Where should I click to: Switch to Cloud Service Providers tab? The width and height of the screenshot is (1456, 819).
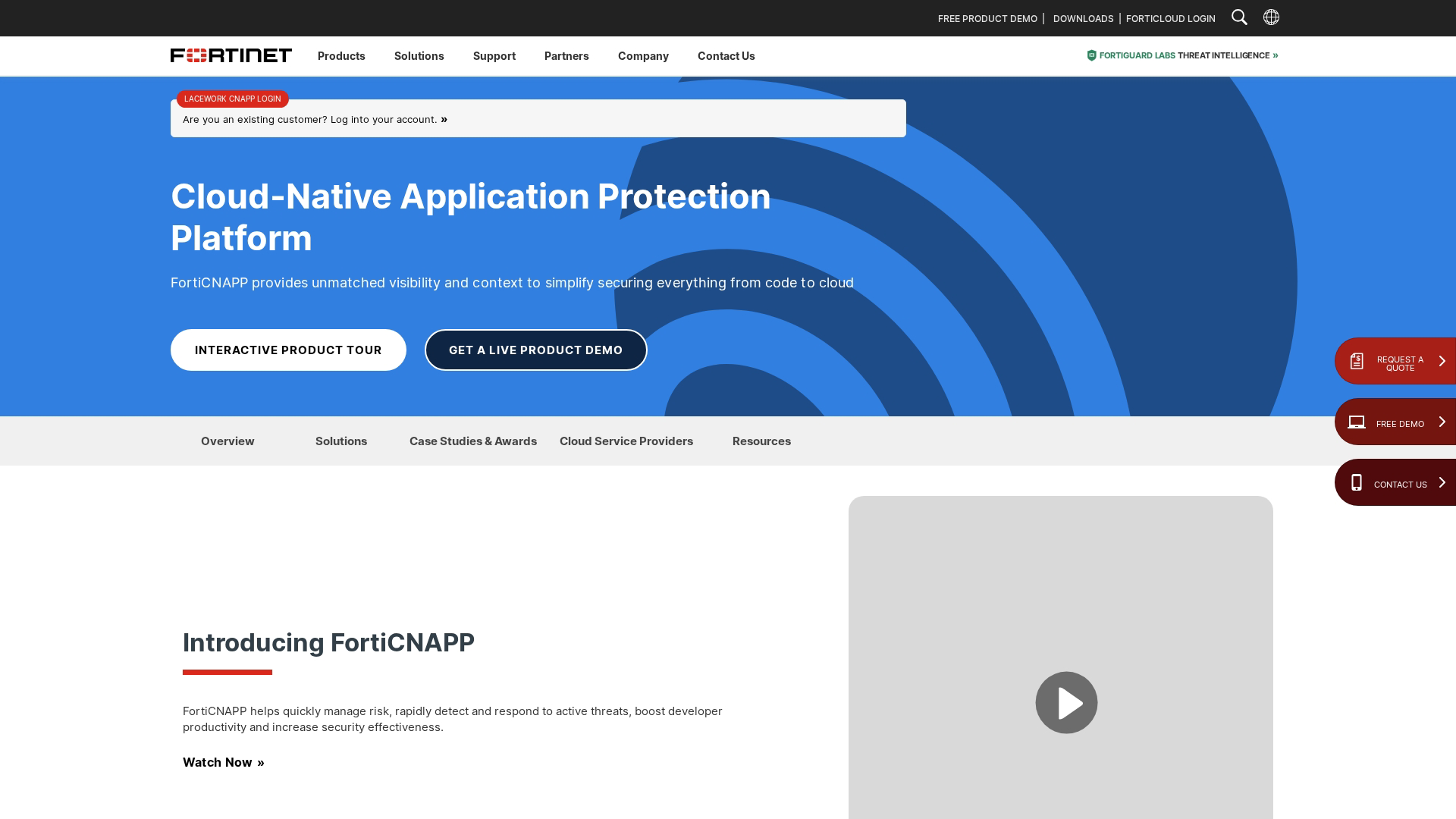click(x=626, y=441)
